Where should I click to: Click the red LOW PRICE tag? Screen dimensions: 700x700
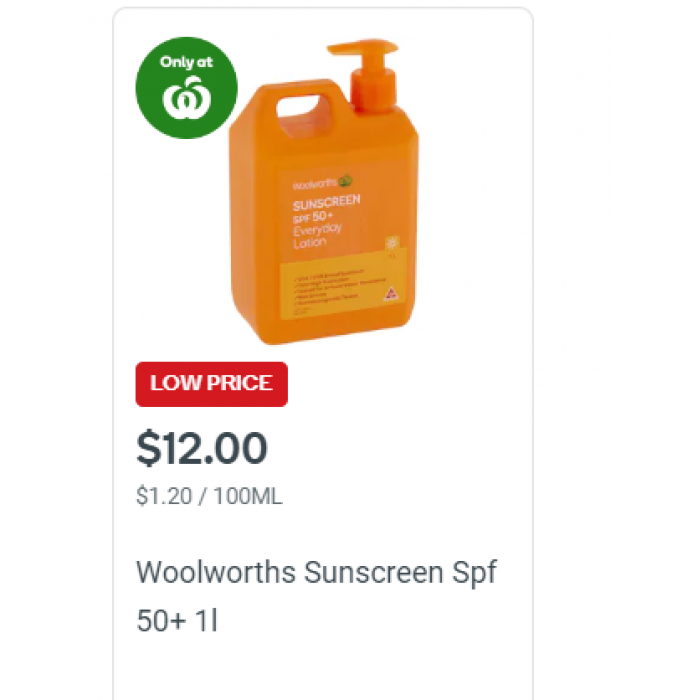pyautogui.click(x=212, y=384)
